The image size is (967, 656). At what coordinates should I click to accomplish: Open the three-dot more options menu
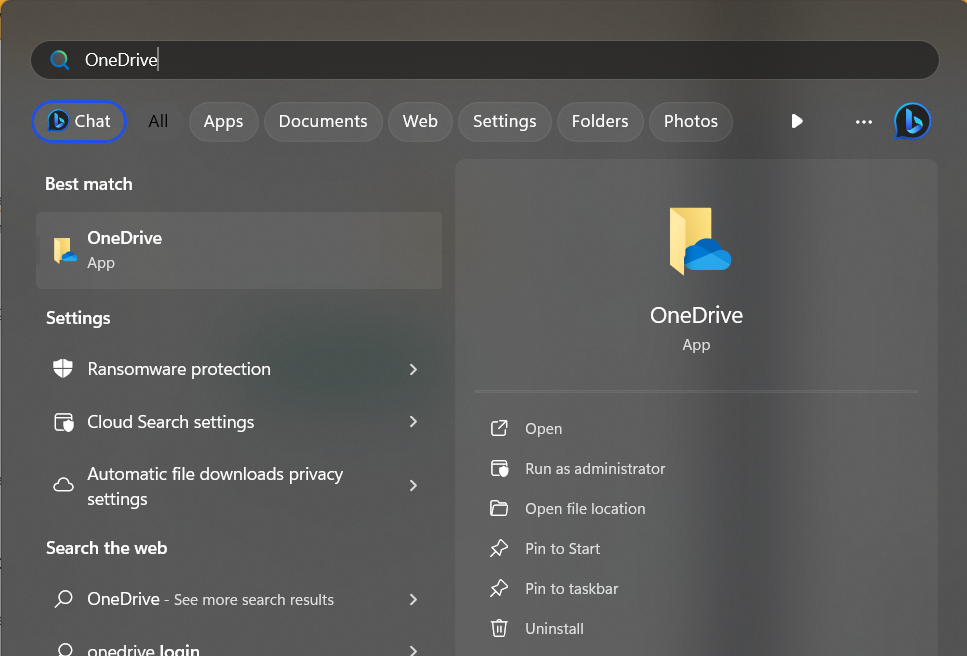(x=864, y=121)
